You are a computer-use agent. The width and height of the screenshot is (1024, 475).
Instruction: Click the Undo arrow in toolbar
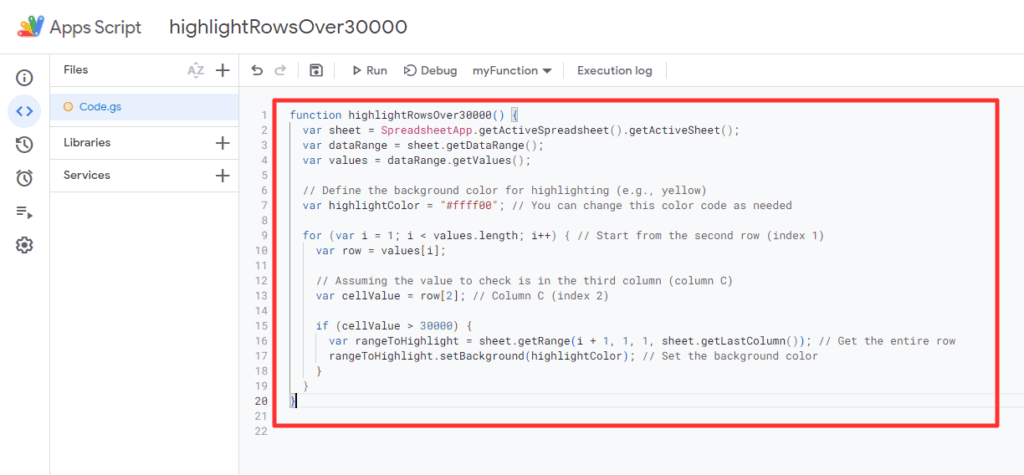[257, 71]
